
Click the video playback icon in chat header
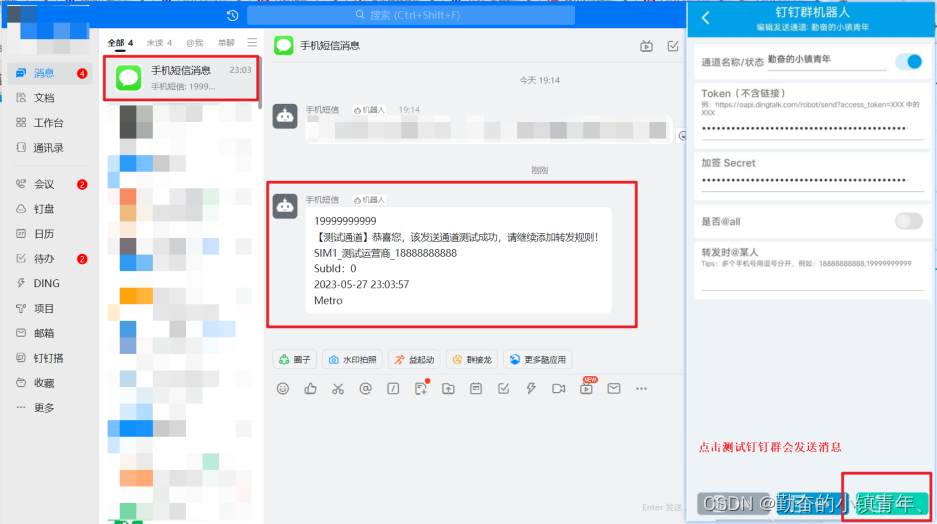(x=647, y=46)
